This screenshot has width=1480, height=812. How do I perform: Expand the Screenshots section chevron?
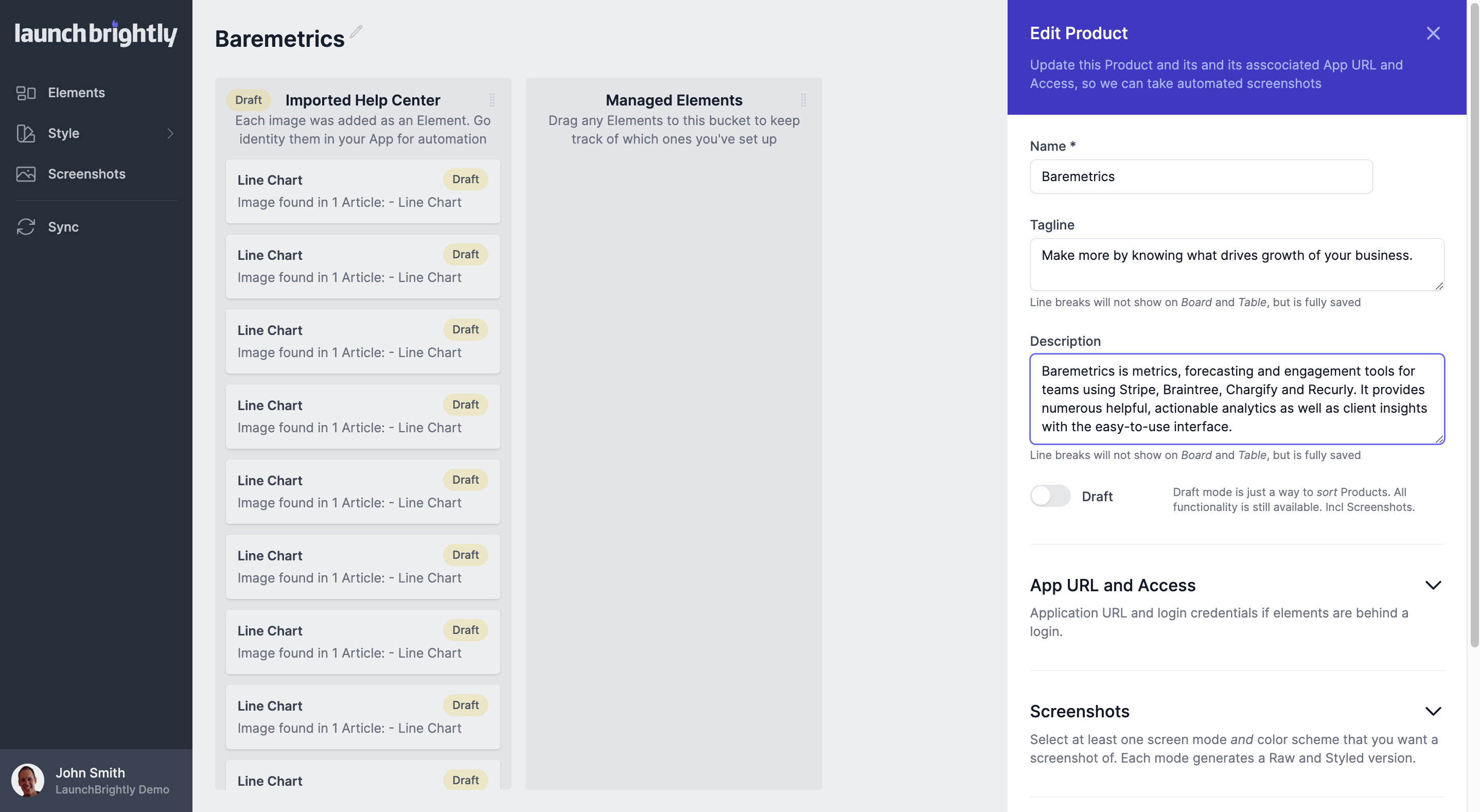coord(1433,712)
